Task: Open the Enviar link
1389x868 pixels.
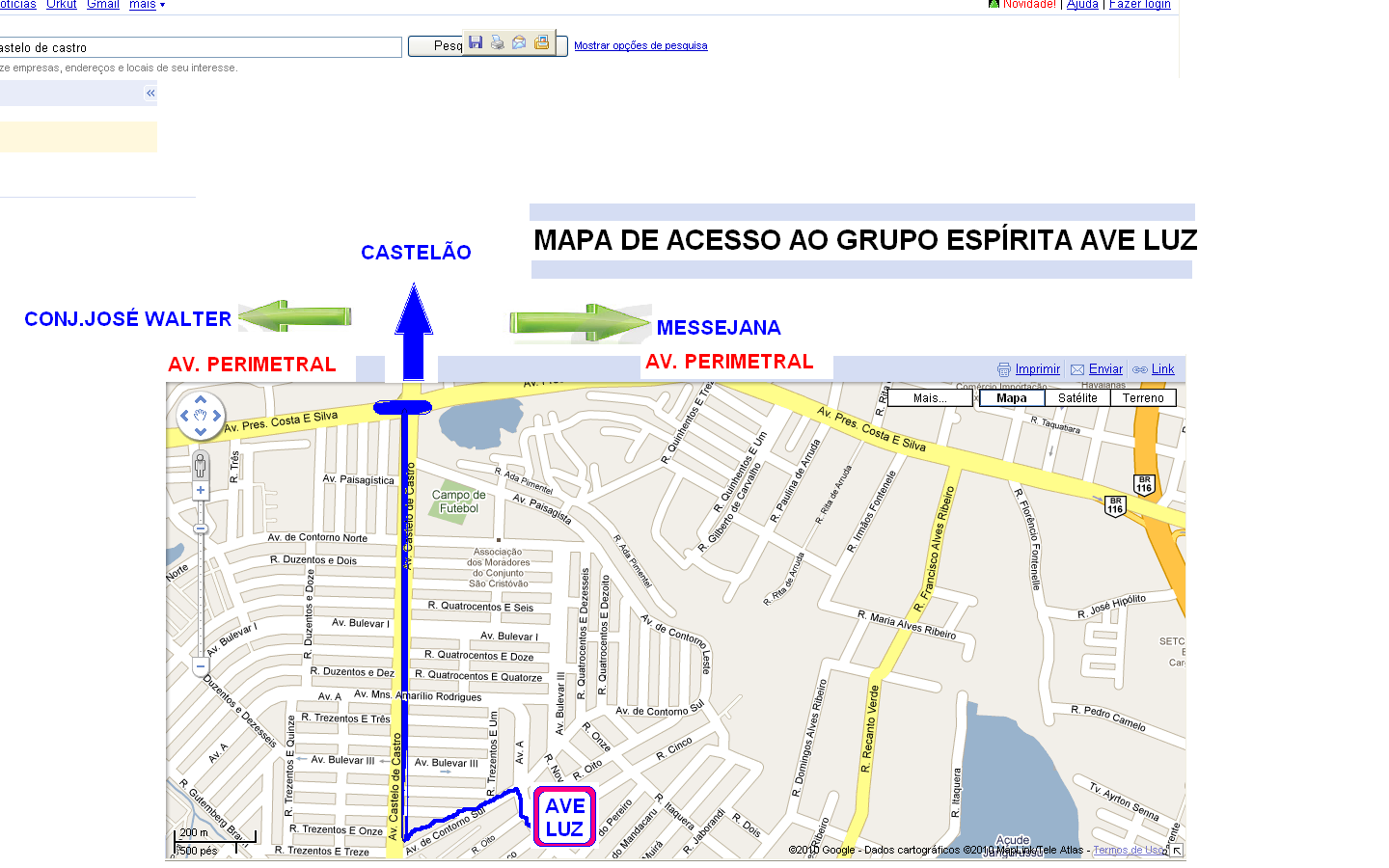Action: point(1105,369)
